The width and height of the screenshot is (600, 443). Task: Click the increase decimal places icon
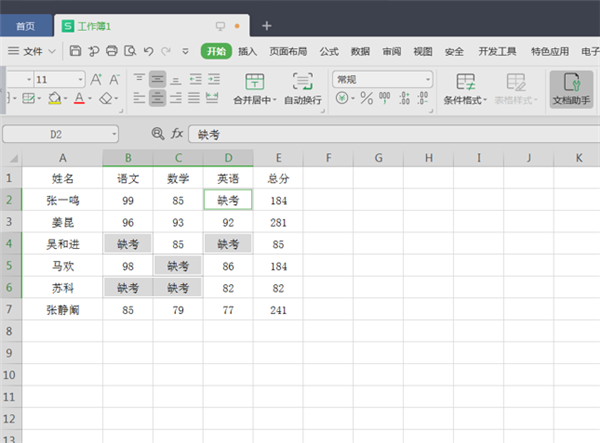405,98
